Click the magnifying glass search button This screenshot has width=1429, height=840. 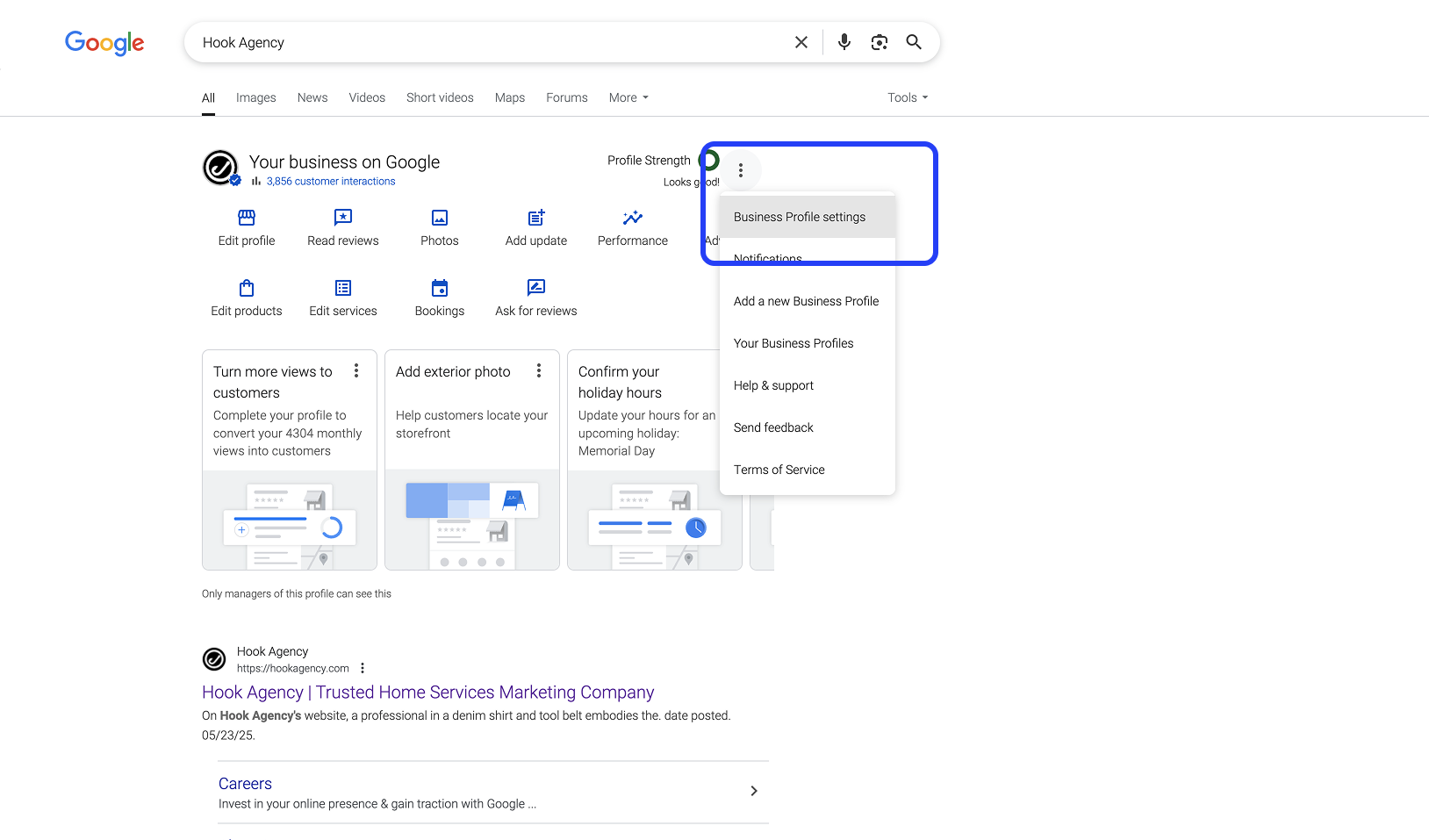914,42
